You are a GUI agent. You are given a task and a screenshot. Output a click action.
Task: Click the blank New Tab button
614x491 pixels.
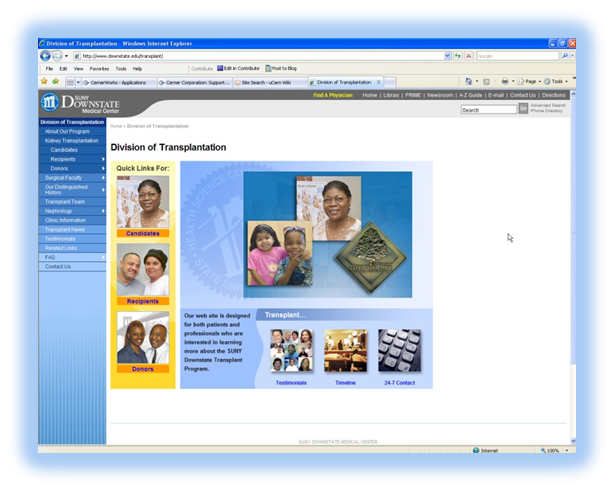[390, 83]
